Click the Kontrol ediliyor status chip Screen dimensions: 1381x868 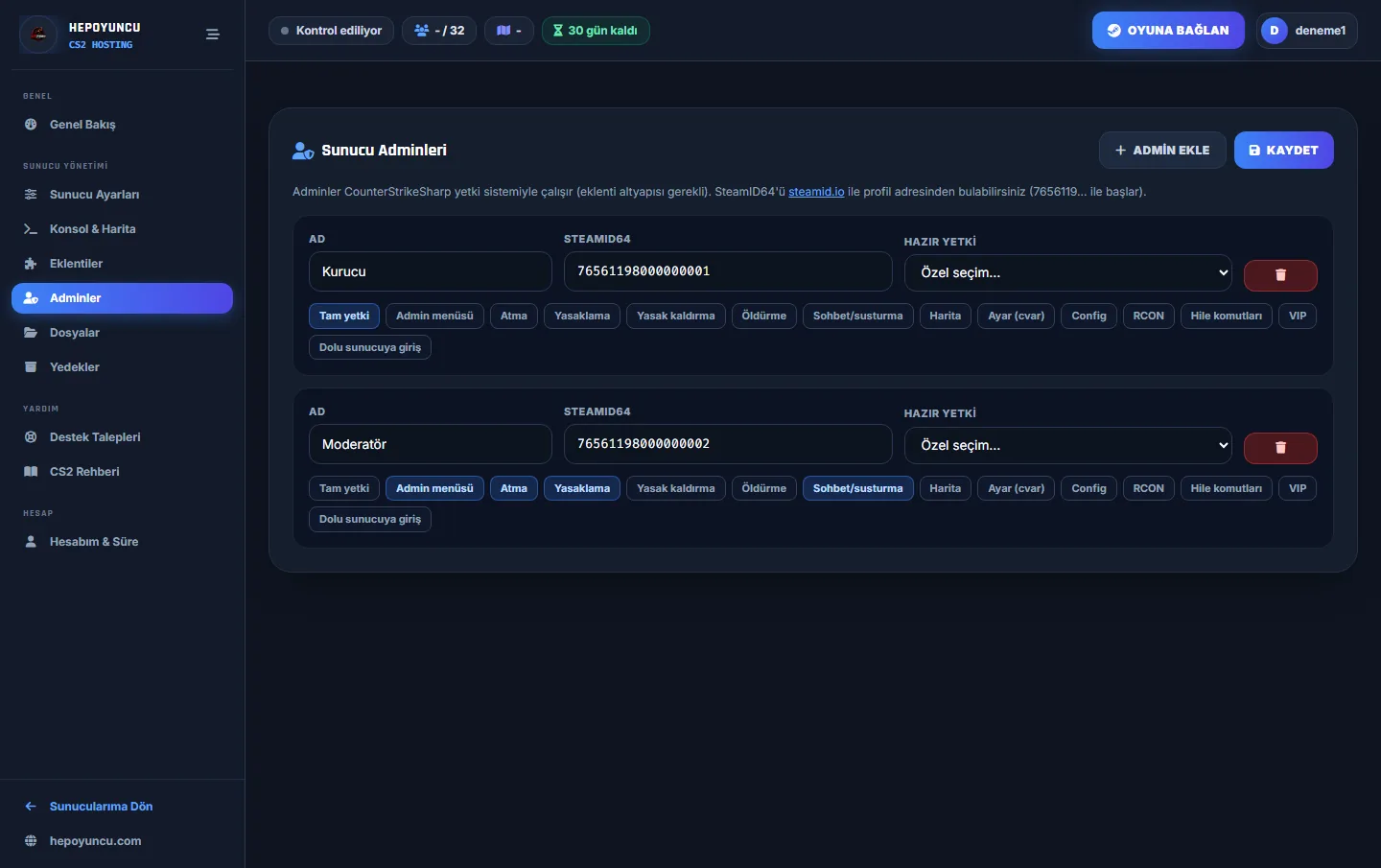[331, 31]
